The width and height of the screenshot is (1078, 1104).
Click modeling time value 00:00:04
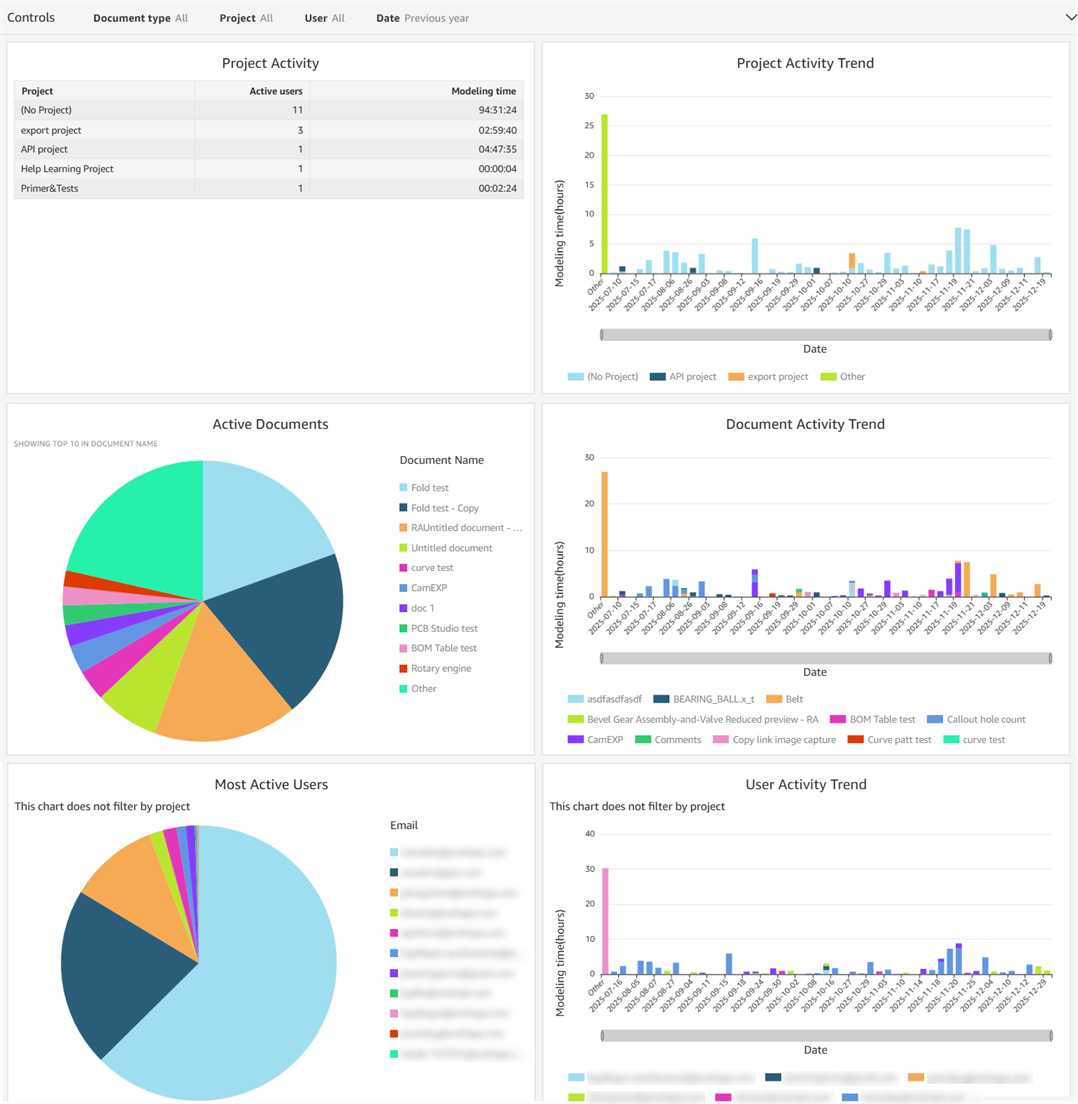(x=497, y=169)
